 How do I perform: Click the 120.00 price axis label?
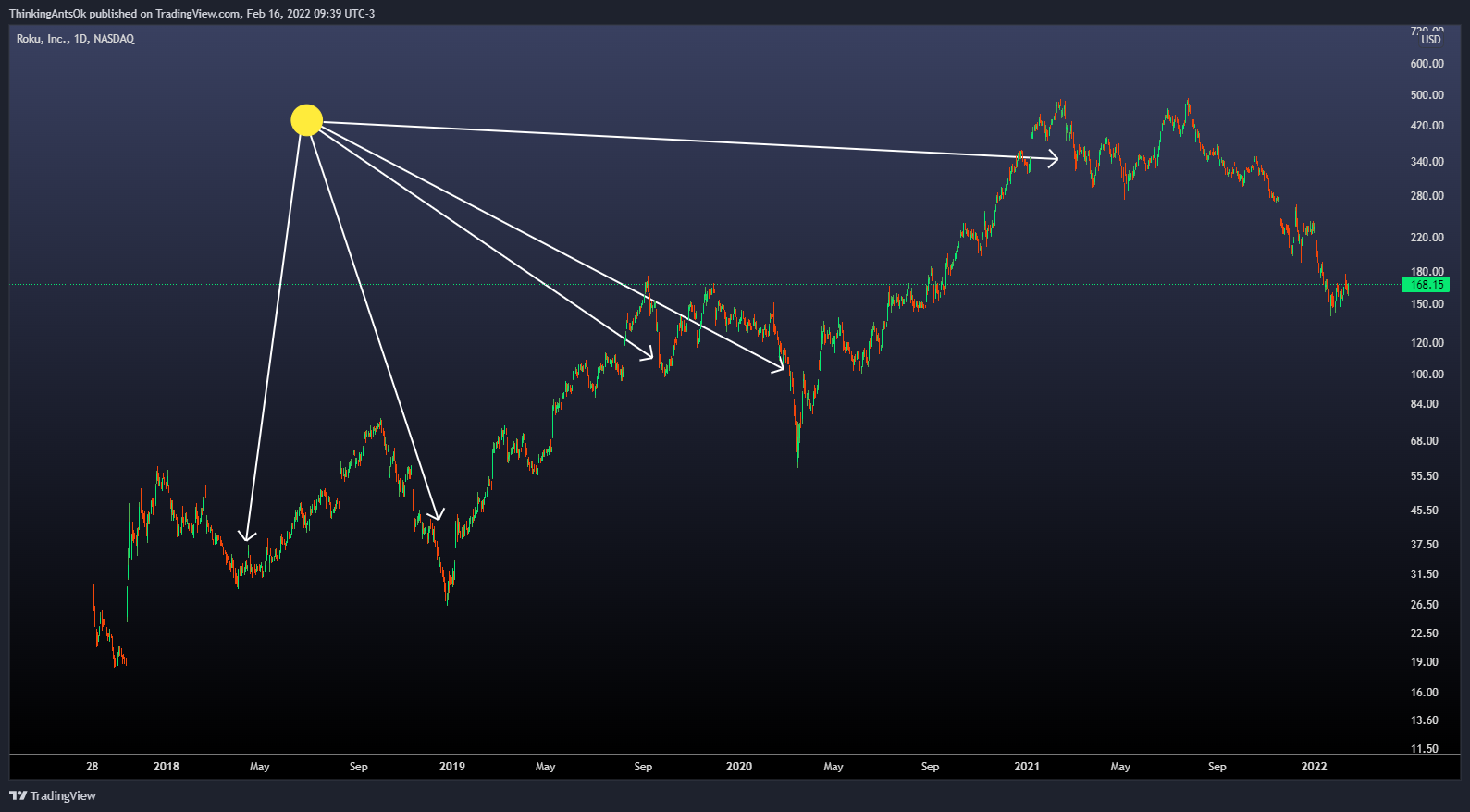point(1427,343)
